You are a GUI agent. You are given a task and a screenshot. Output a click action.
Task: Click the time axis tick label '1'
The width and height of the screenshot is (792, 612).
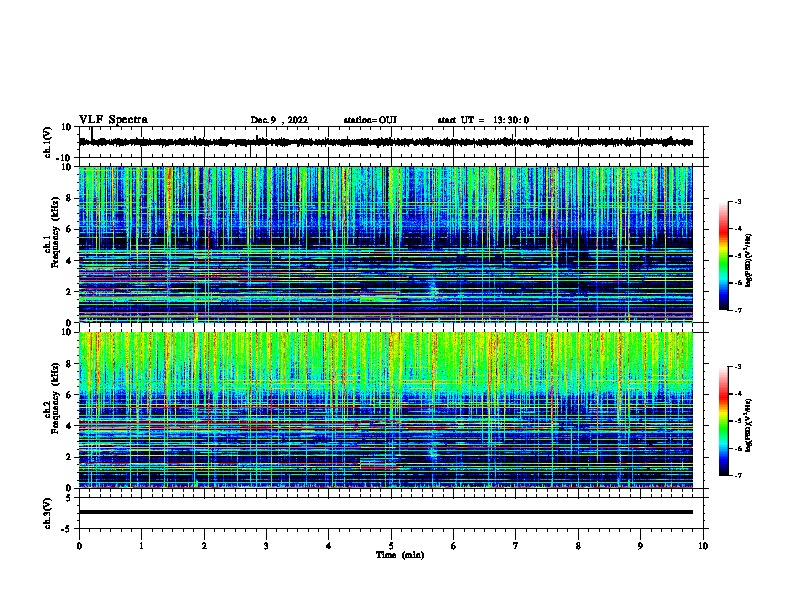141,546
